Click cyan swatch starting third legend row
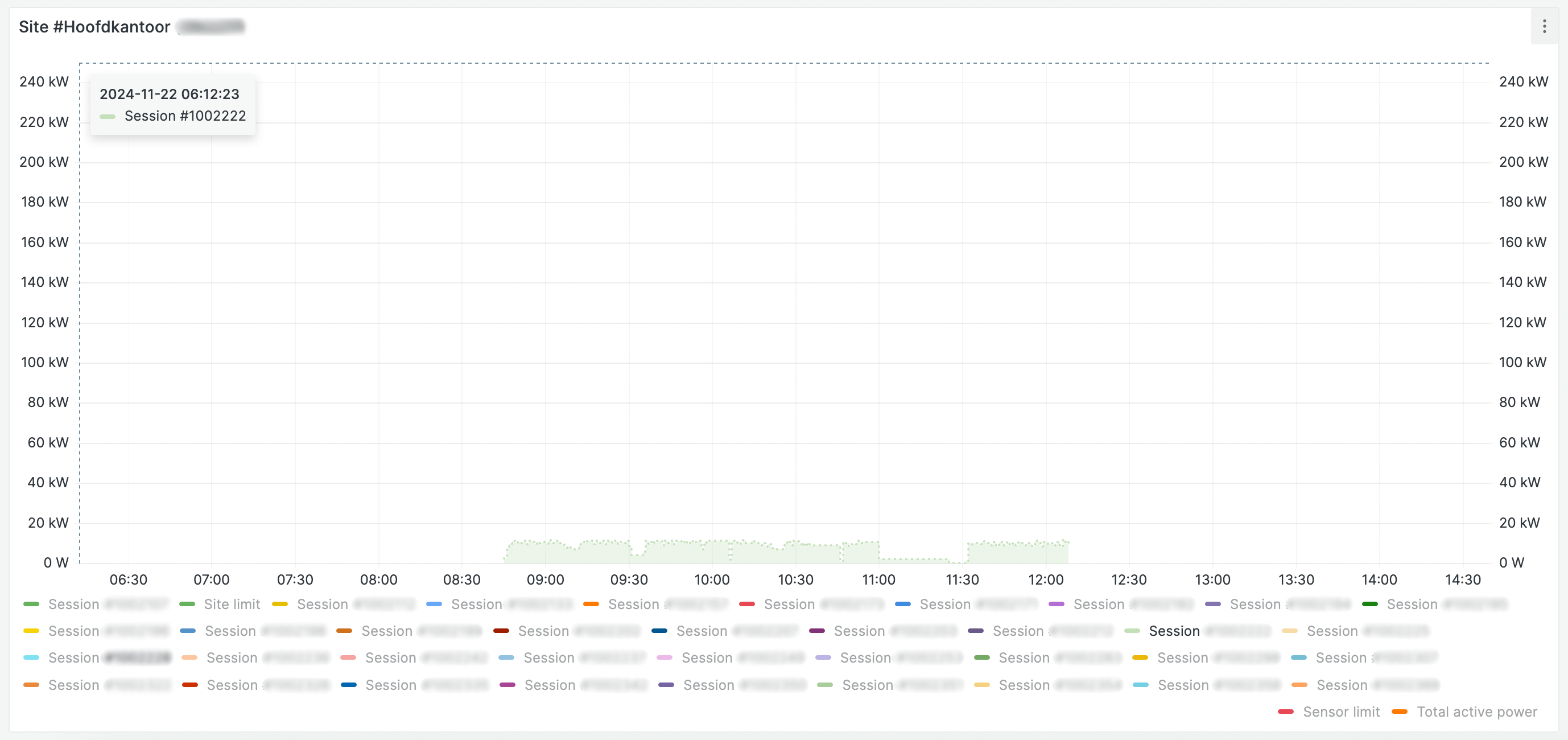 (31, 658)
